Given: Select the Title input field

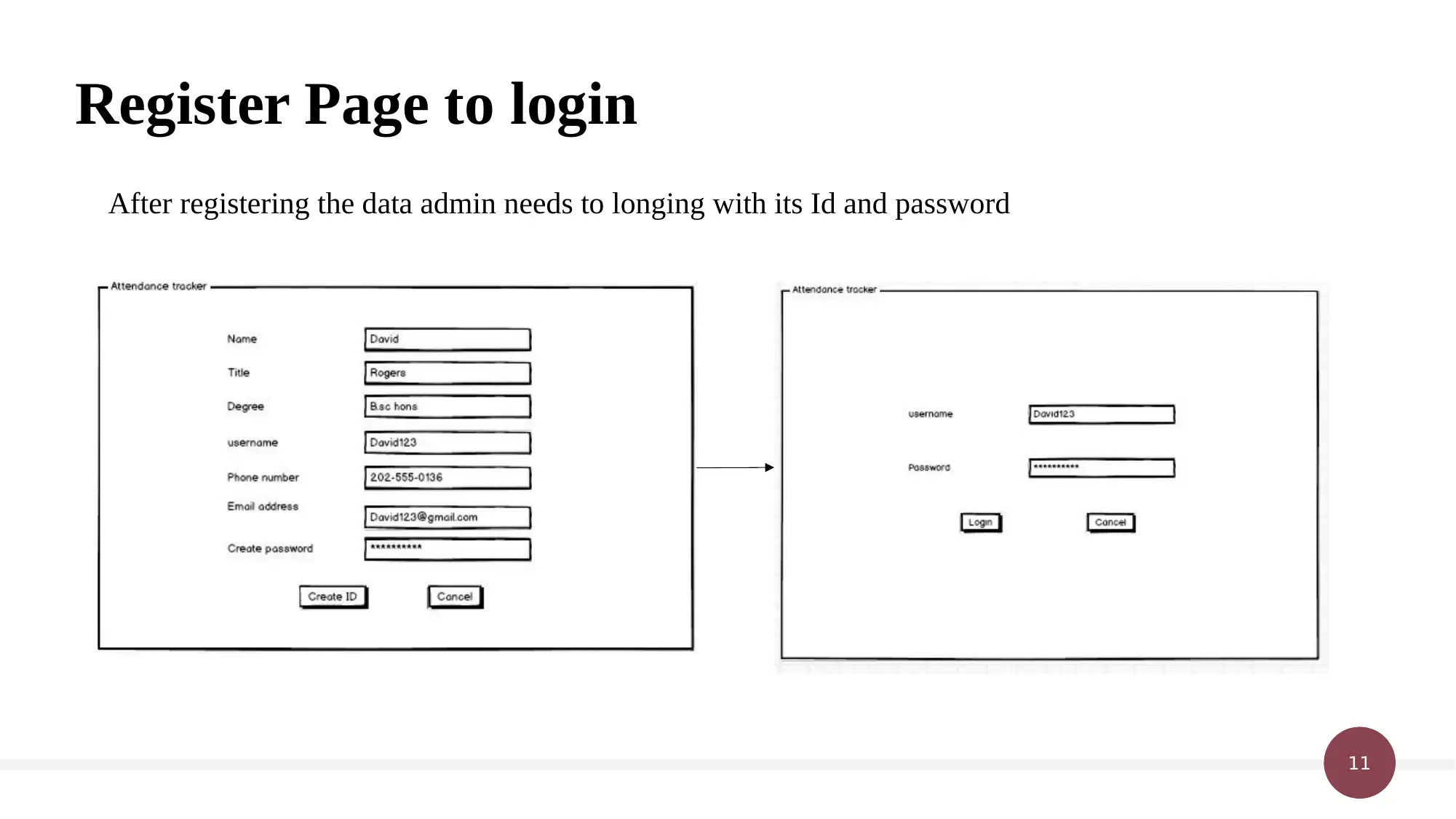Looking at the screenshot, I should click(447, 372).
